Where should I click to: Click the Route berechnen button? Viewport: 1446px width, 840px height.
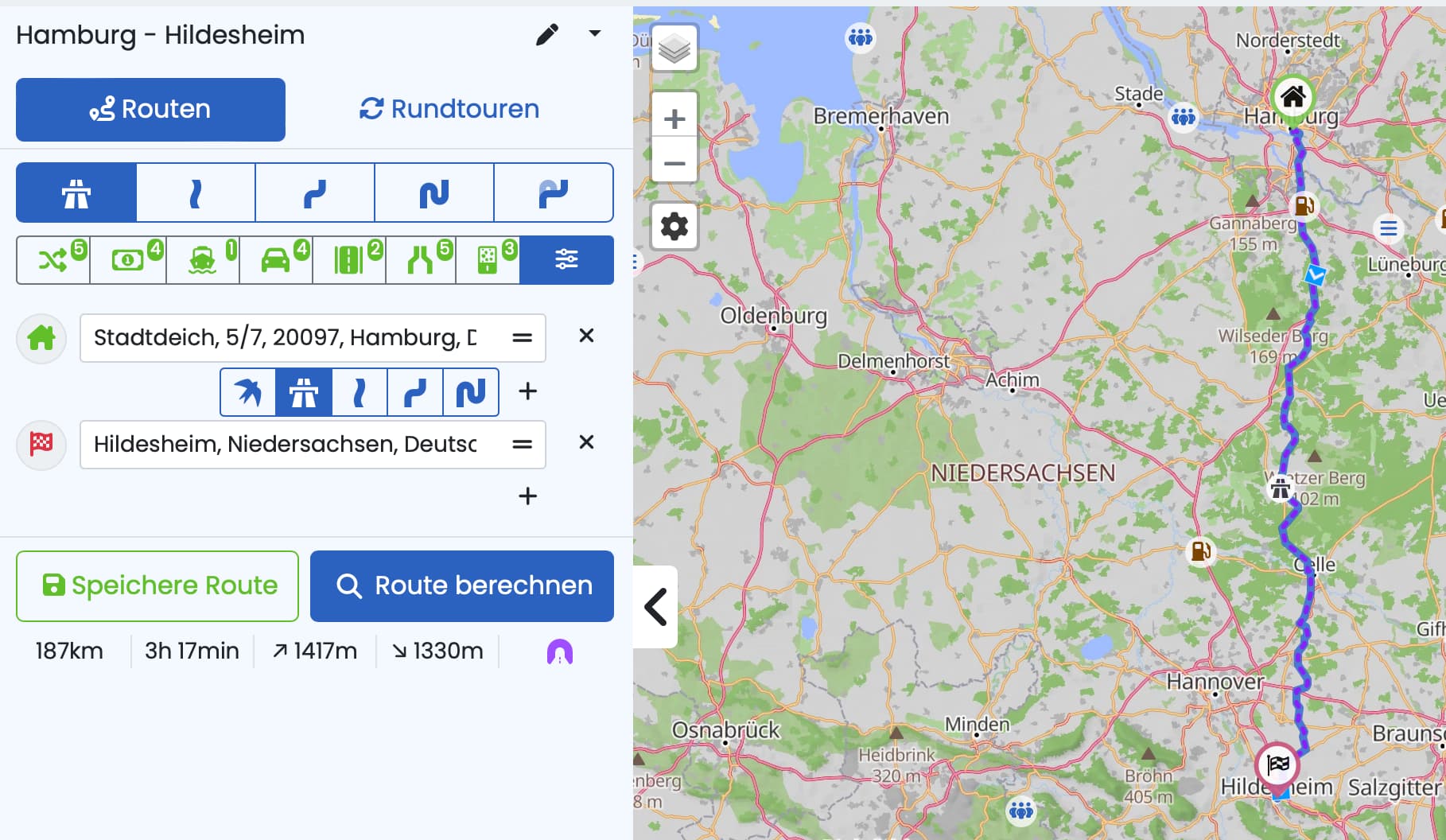462,586
